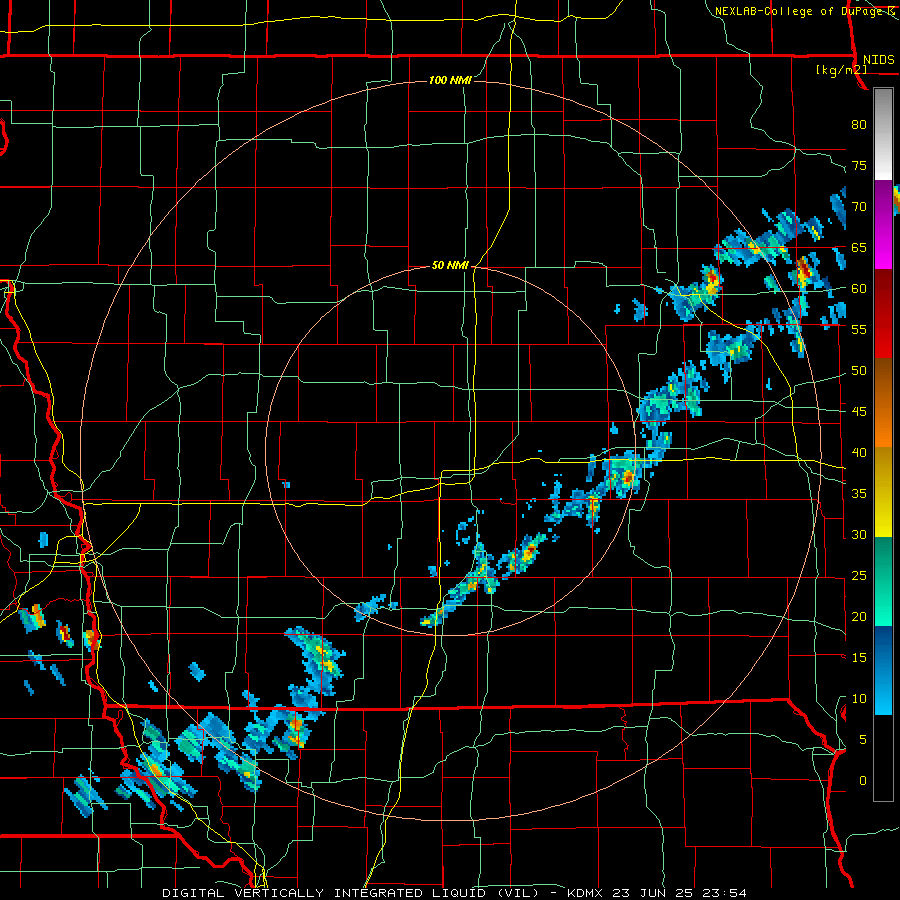This screenshot has width=900, height=900.
Task: Click the 0 value on the color scale
Action: click(863, 781)
